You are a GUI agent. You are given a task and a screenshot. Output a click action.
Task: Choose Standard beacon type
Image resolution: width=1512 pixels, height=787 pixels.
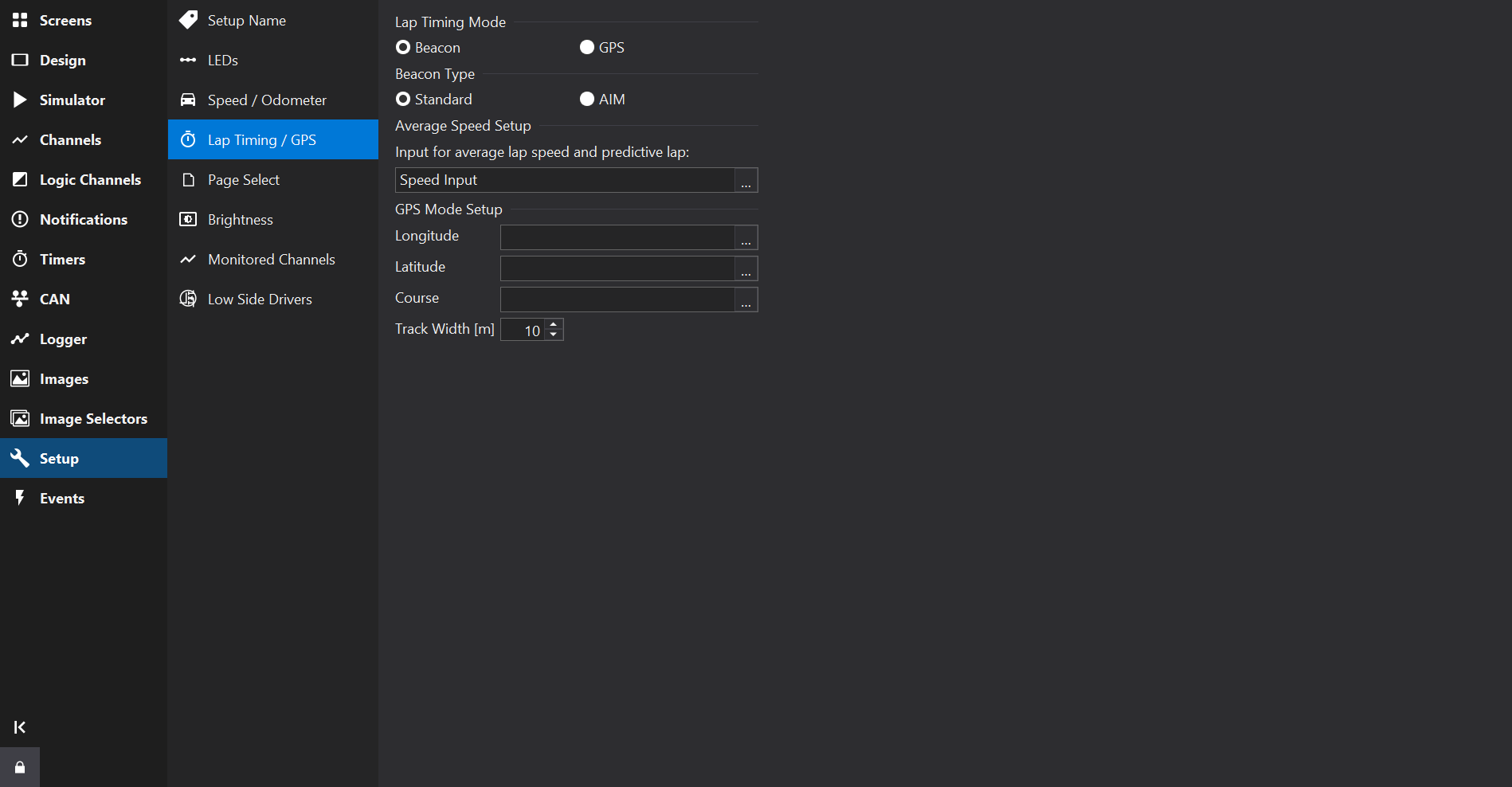point(403,100)
